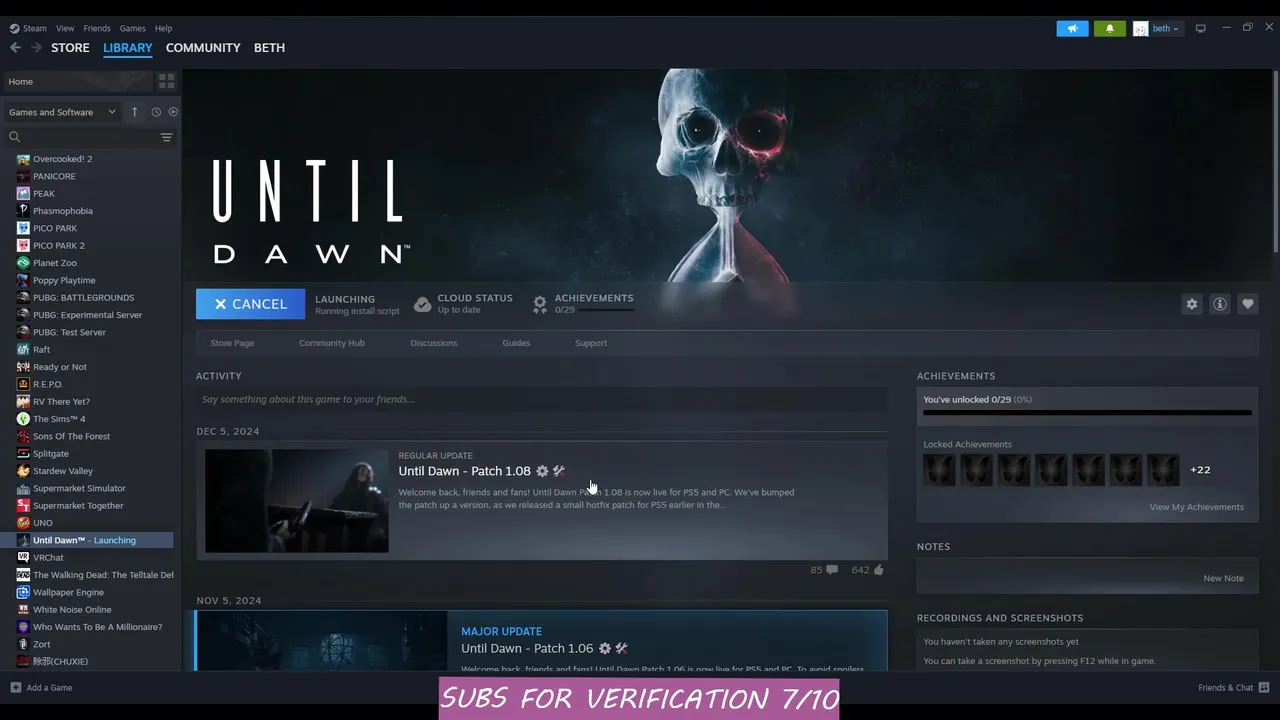Cancel the Until Dawn launch
The image size is (1280, 720).
[250, 304]
